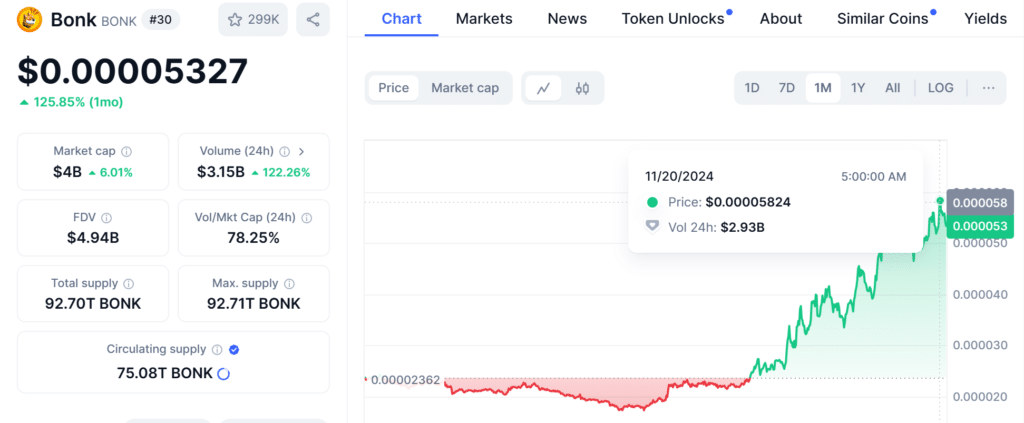Click the green price point on chart
Viewport: 1024px width, 423px height.
click(940, 201)
